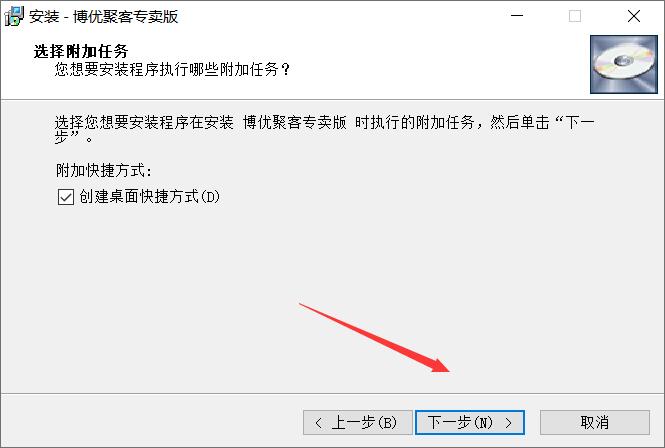
Task: Click the CD disc image in the header
Action: [x=623, y=64]
